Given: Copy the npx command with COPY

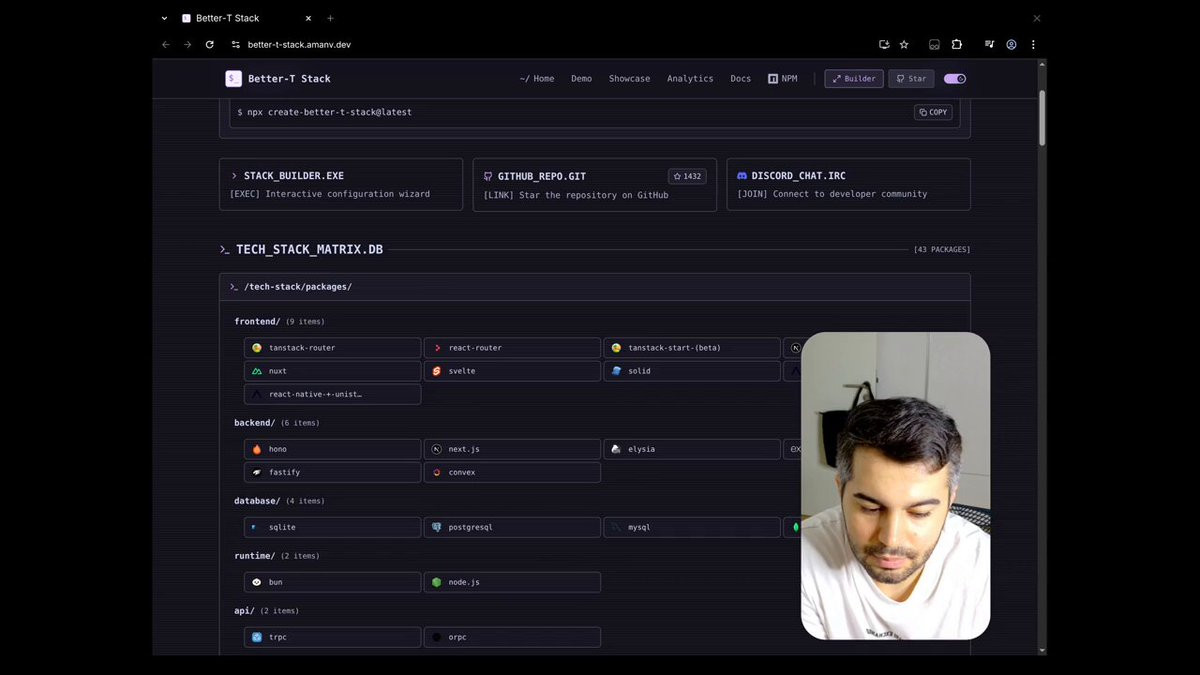Looking at the screenshot, I should (933, 112).
